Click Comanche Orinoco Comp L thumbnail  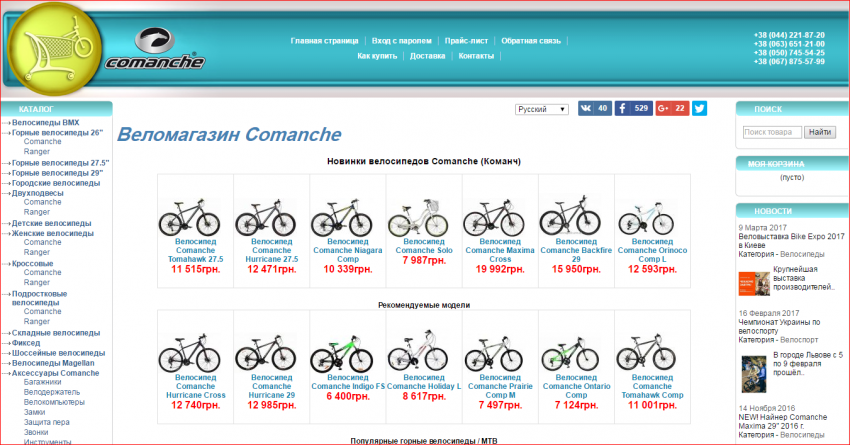pyautogui.click(x=646, y=217)
